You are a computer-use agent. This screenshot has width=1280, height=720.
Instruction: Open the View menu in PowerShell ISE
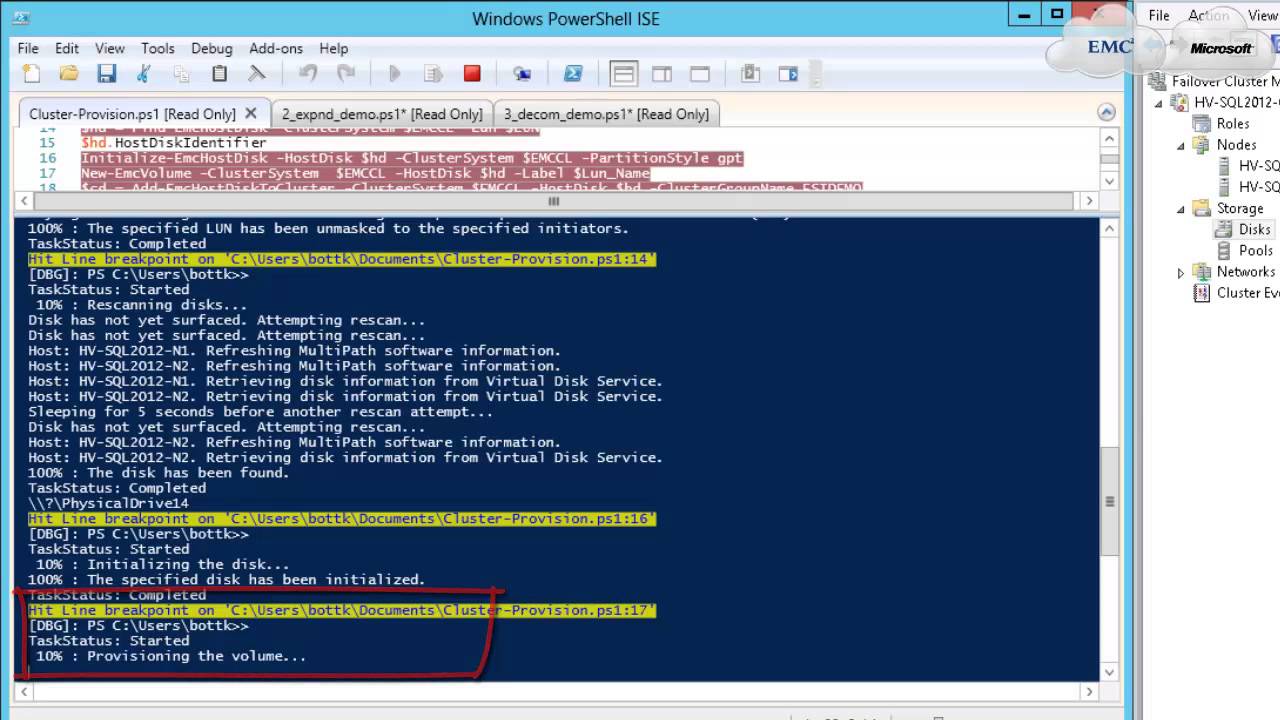tap(110, 48)
